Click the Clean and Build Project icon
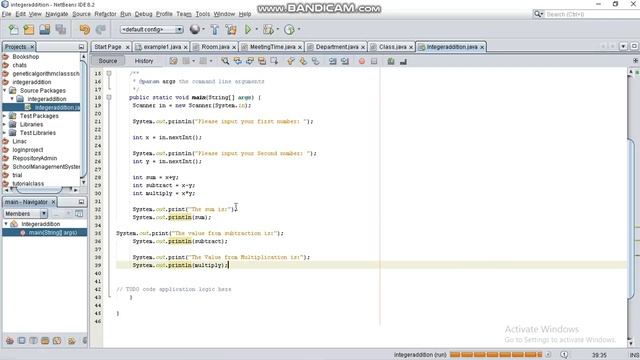 pos(231,29)
